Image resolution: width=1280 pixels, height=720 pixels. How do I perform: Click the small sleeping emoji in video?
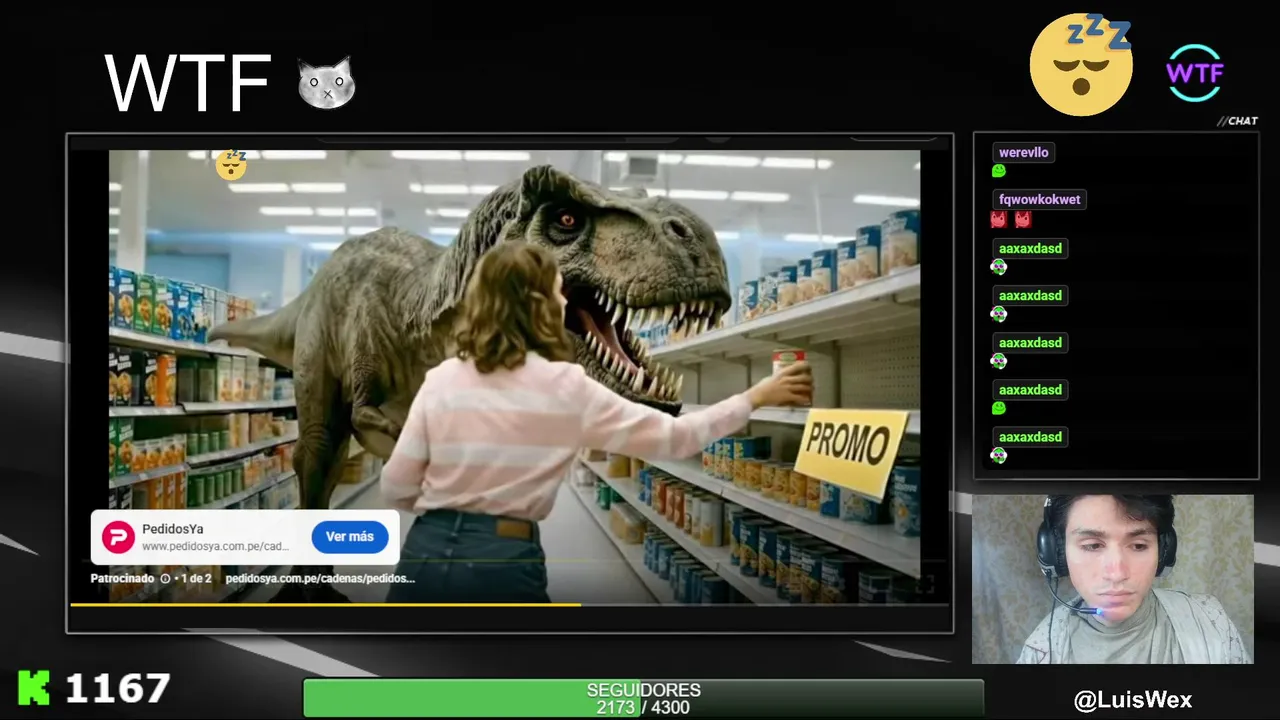pyautogui.click(x=231, y=165)
